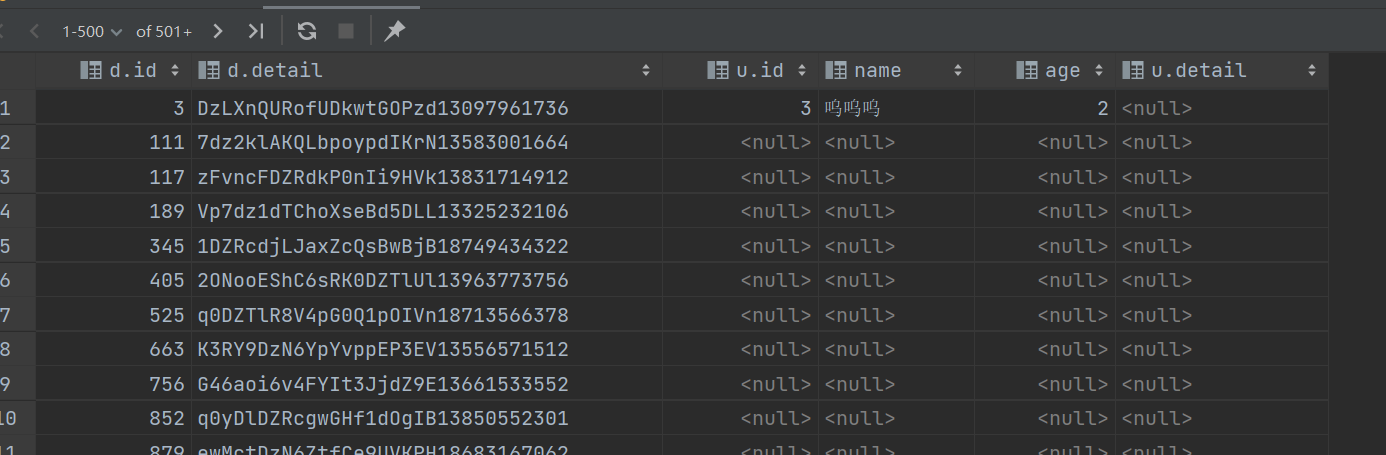Select d.id cell with value 663

click(x=114, y=350)
